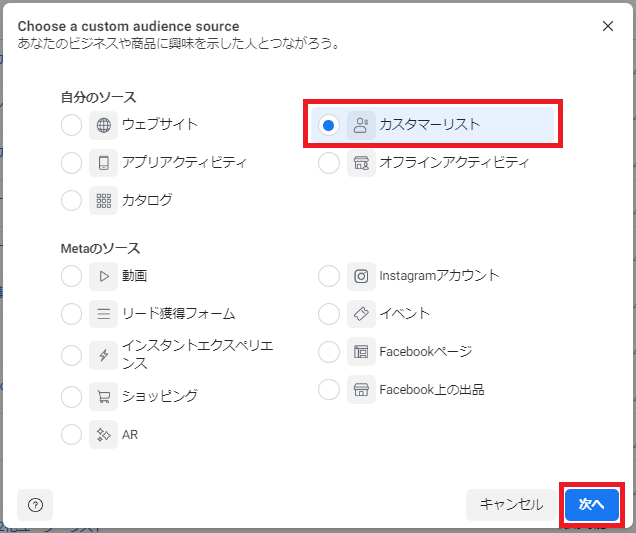Click the sparkle AR icon
This screenshot has height=533, width=636.
(x=103, y=434)
